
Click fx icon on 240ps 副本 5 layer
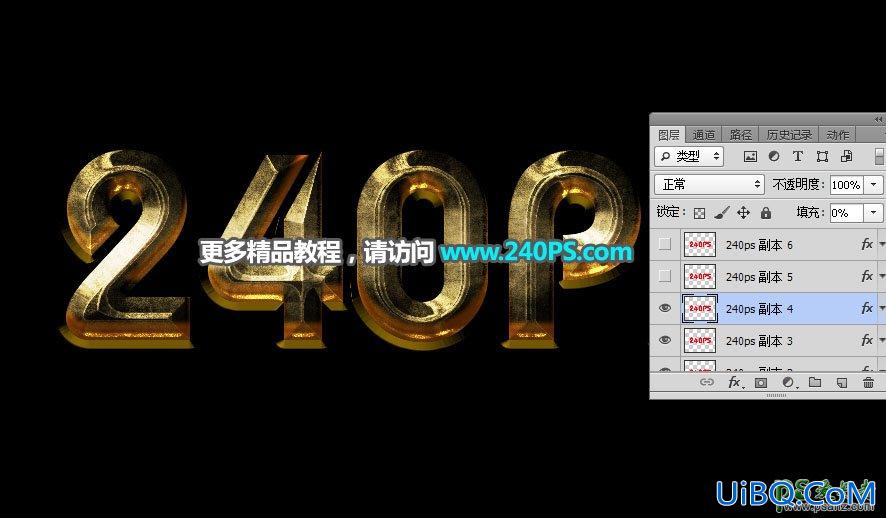pos(866,276)
